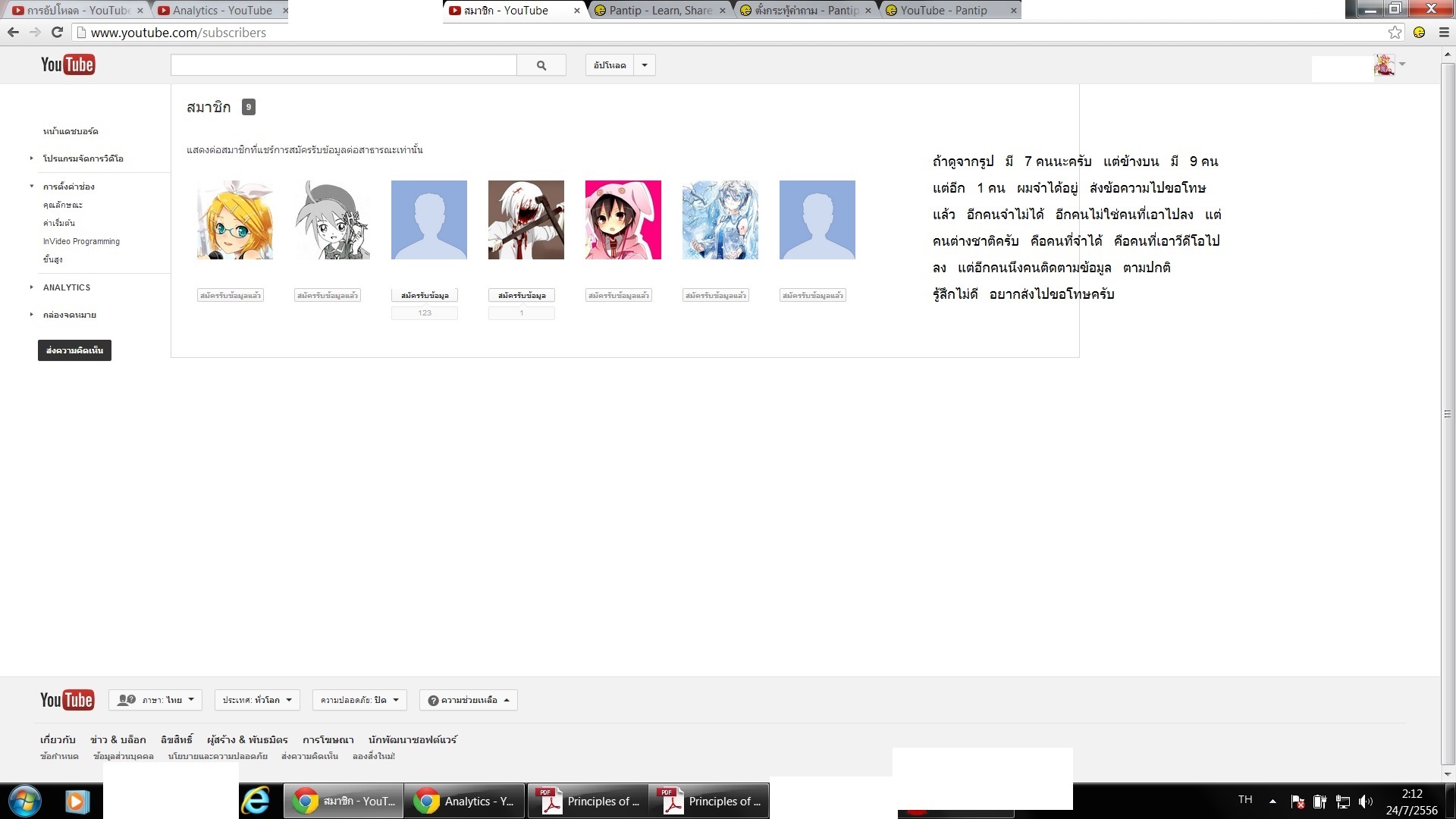Click the Windows Start orb
The height and width of the screenshot is (819, 1456).
coord(24,801)
